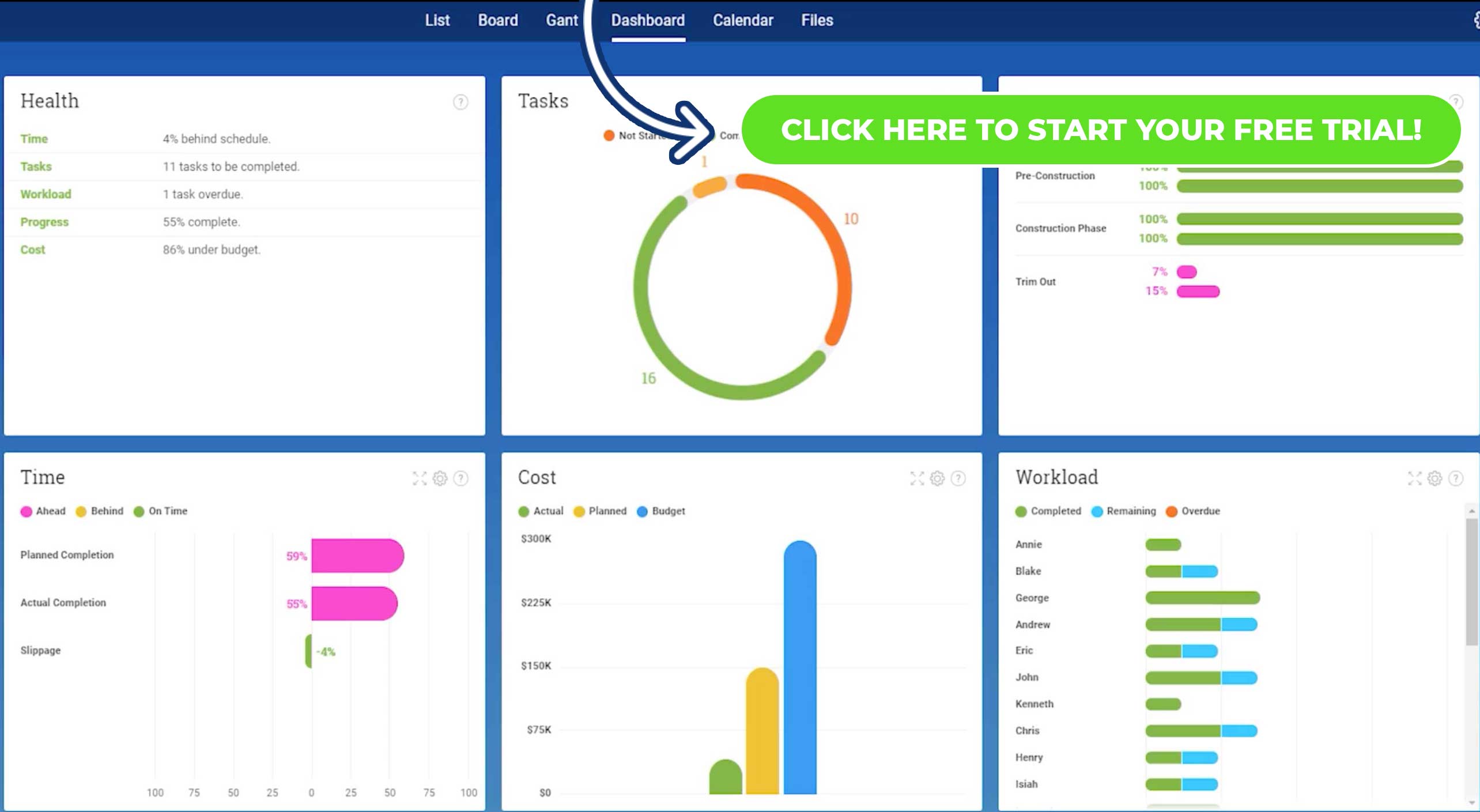This screenshot has height=812, width=1480.
Task: Click the question mark icon on Health panel
Action: [460, 101]
